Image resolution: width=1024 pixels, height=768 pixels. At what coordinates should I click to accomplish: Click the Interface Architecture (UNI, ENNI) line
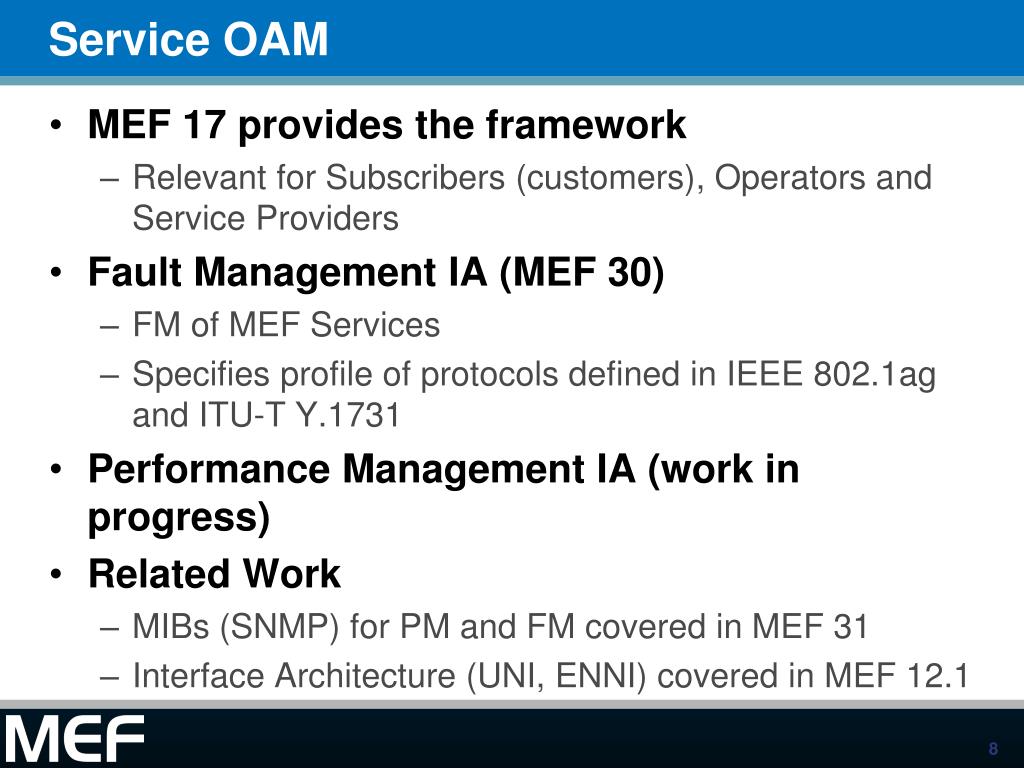point(551,675)
